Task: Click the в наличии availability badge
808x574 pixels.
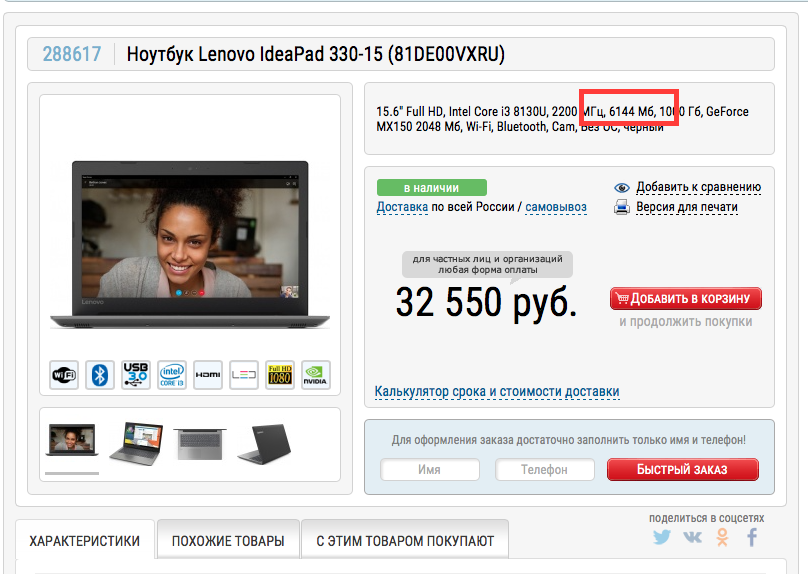Action: click(432, 188)
